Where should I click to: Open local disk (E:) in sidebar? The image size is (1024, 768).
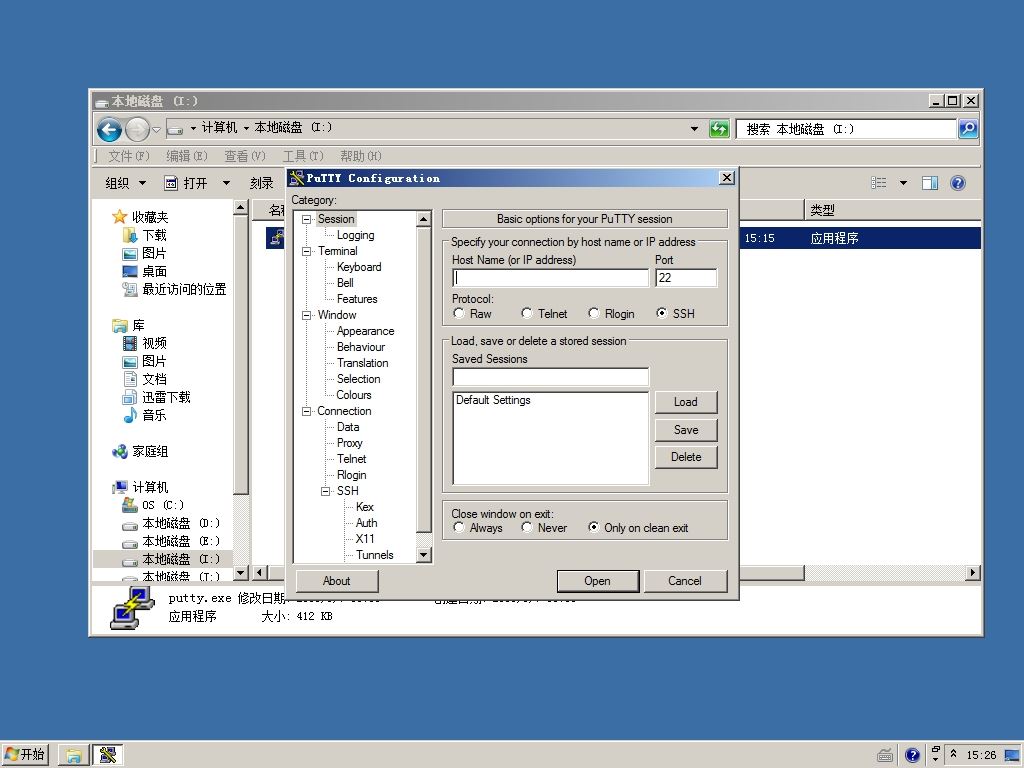(x=171, y=541)
